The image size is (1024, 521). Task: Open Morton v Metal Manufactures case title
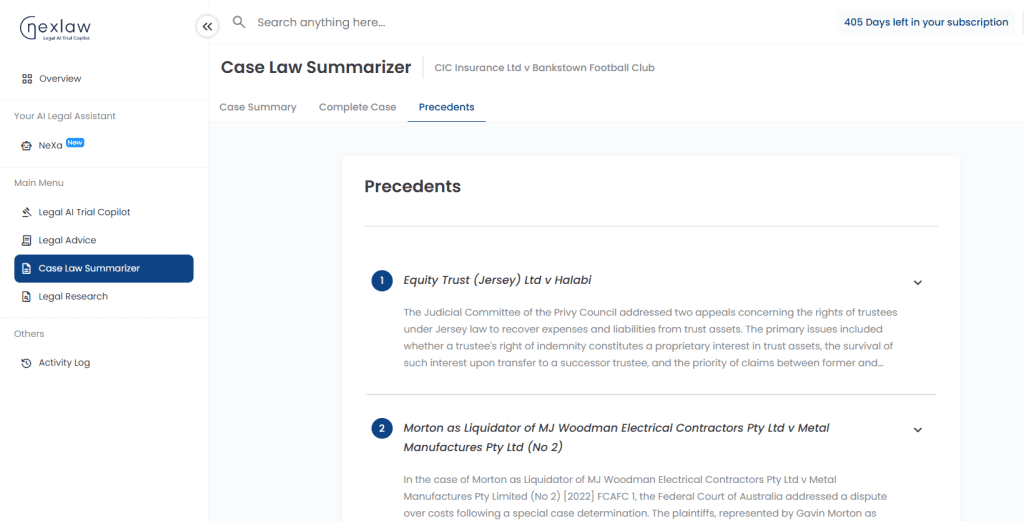(616, 437)
